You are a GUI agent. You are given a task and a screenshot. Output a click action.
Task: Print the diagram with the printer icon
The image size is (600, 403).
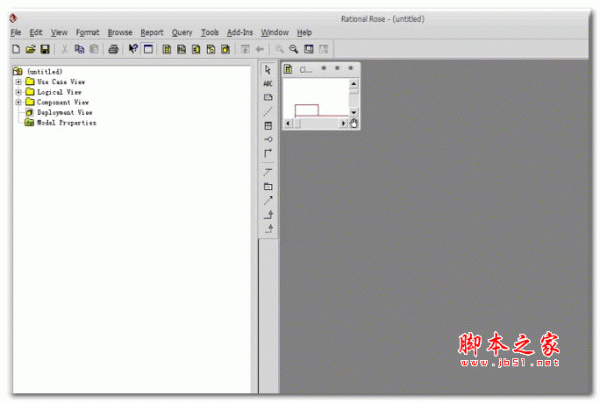[113, 49]
